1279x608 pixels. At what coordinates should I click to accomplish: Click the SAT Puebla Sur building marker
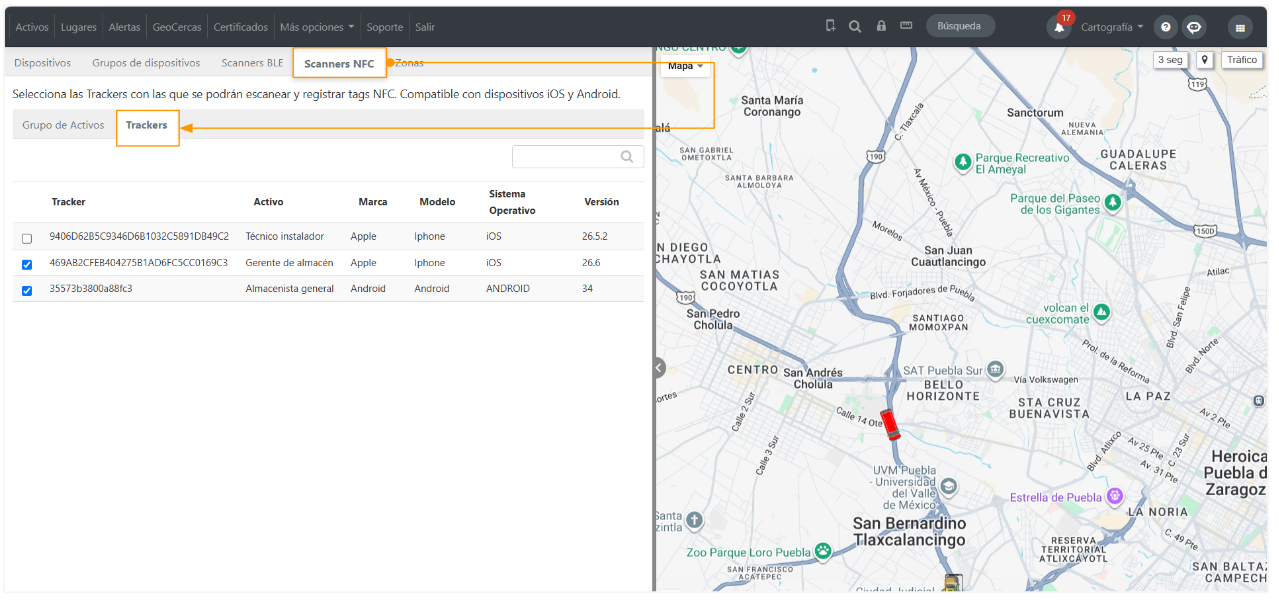(994, 370)
